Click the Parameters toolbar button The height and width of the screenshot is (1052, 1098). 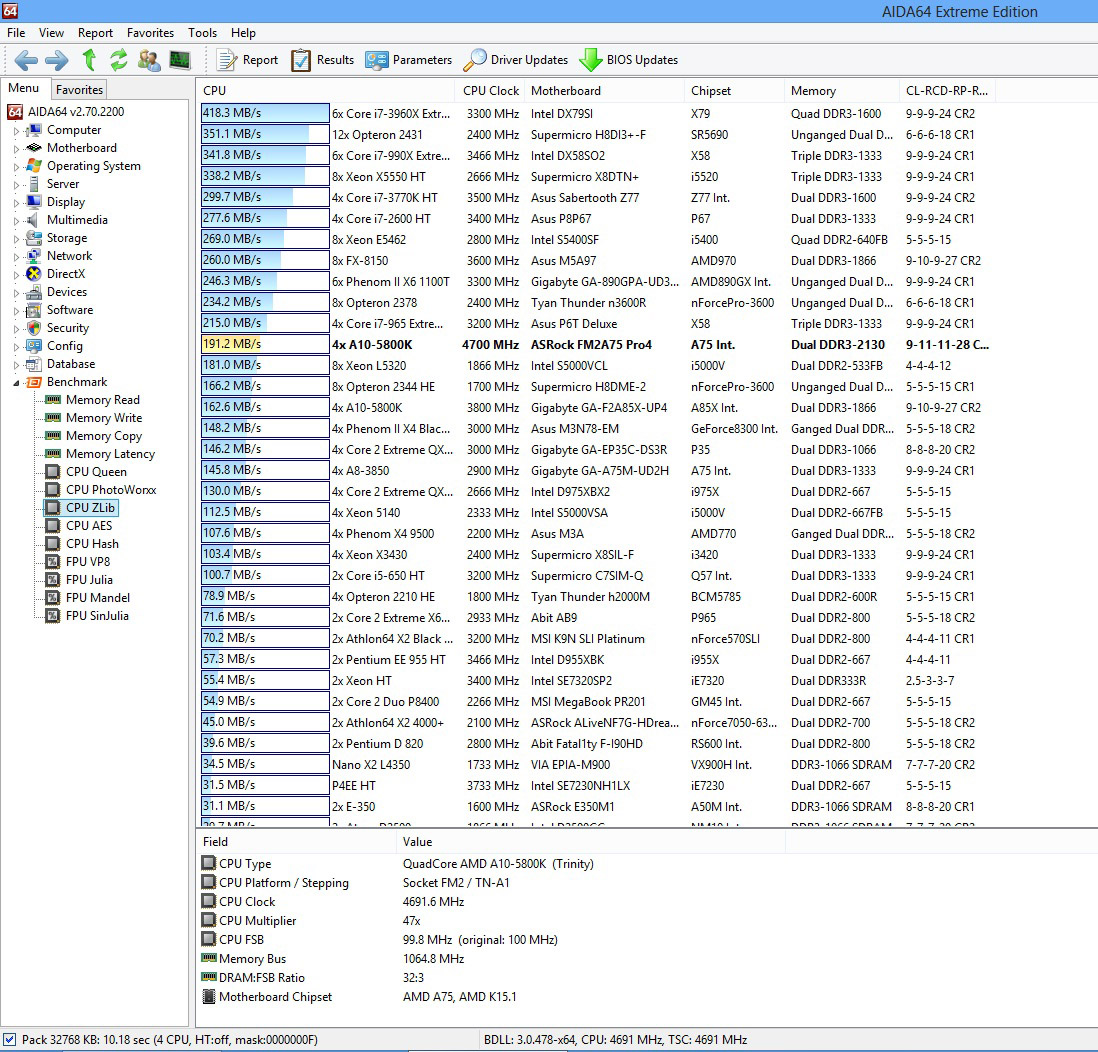pyautogui.click(x=409, y=60)
